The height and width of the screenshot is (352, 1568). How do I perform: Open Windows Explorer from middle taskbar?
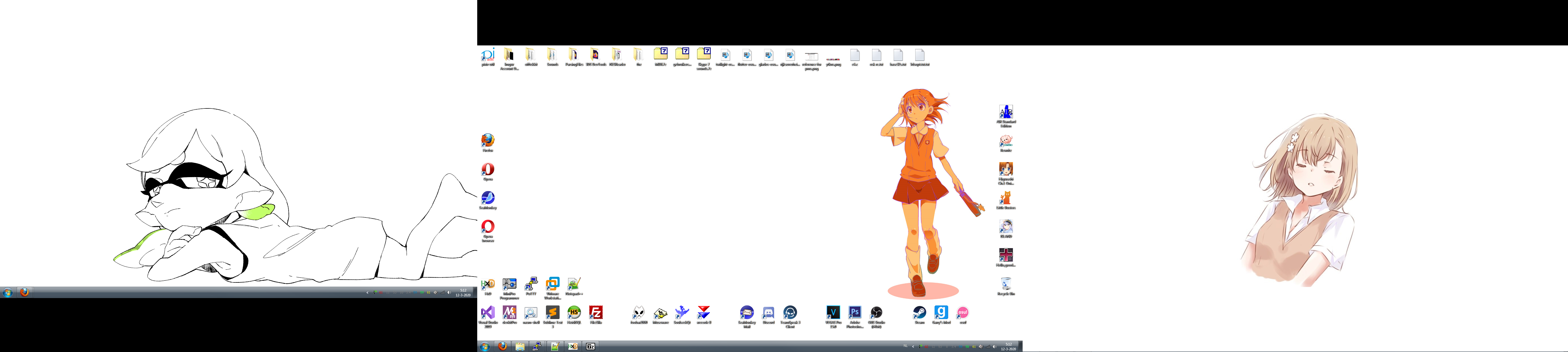[520, 347]
